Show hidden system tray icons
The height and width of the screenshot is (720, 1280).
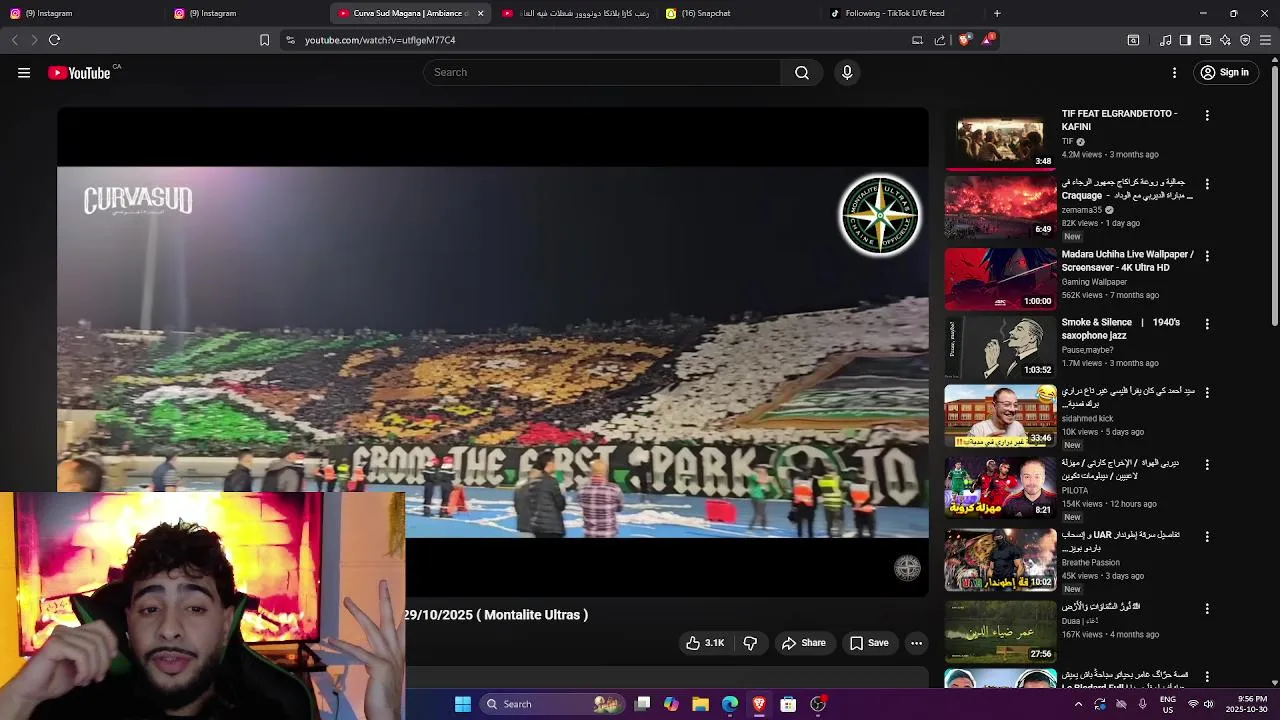[x=1078, y=704]
